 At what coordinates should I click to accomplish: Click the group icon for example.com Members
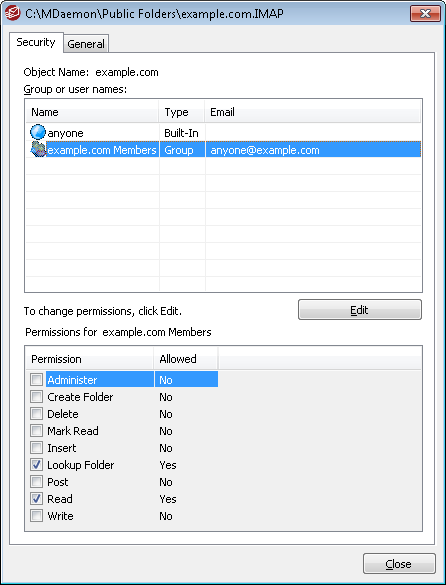click(x=38, y=150)
